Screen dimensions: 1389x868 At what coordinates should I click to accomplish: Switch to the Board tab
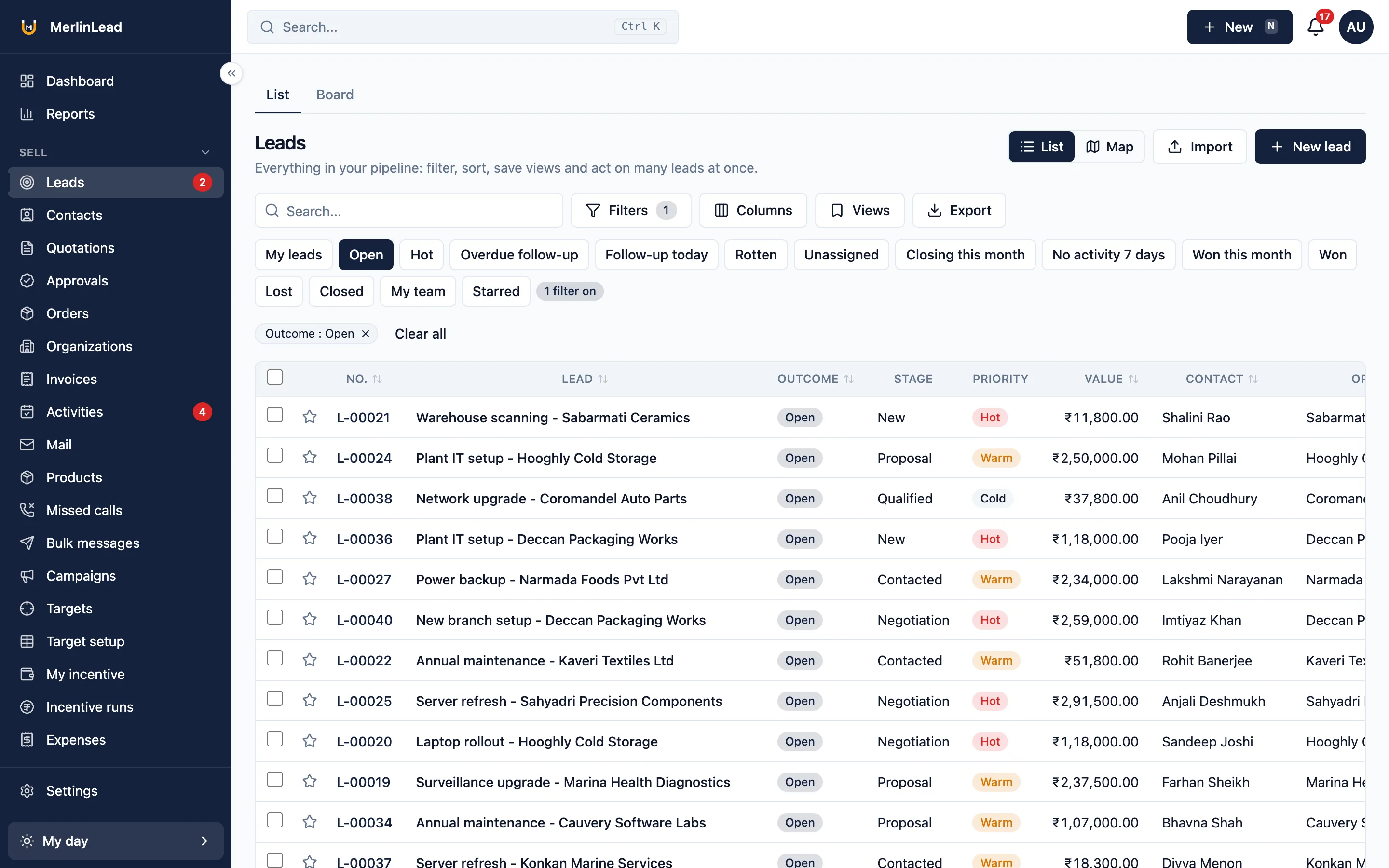coord(335,94)
